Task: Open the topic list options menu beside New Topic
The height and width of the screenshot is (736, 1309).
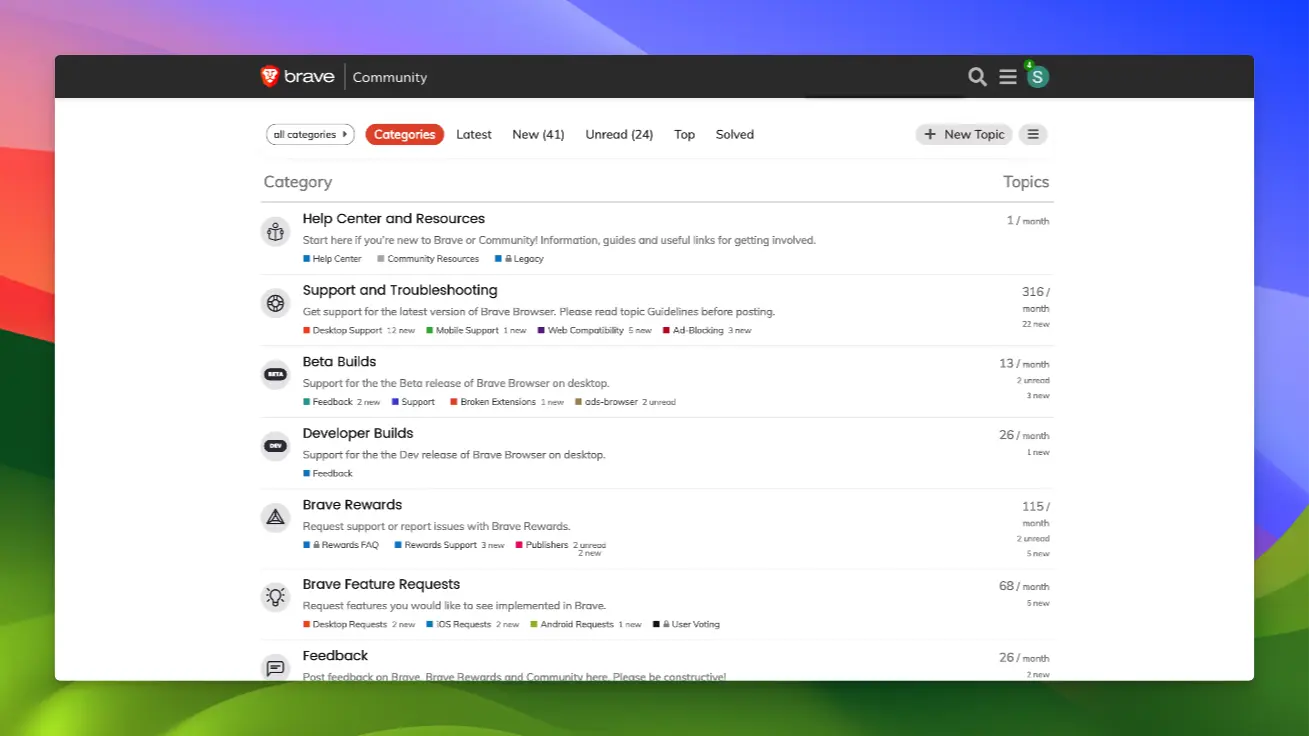Action: click(x=1033, y=134)
